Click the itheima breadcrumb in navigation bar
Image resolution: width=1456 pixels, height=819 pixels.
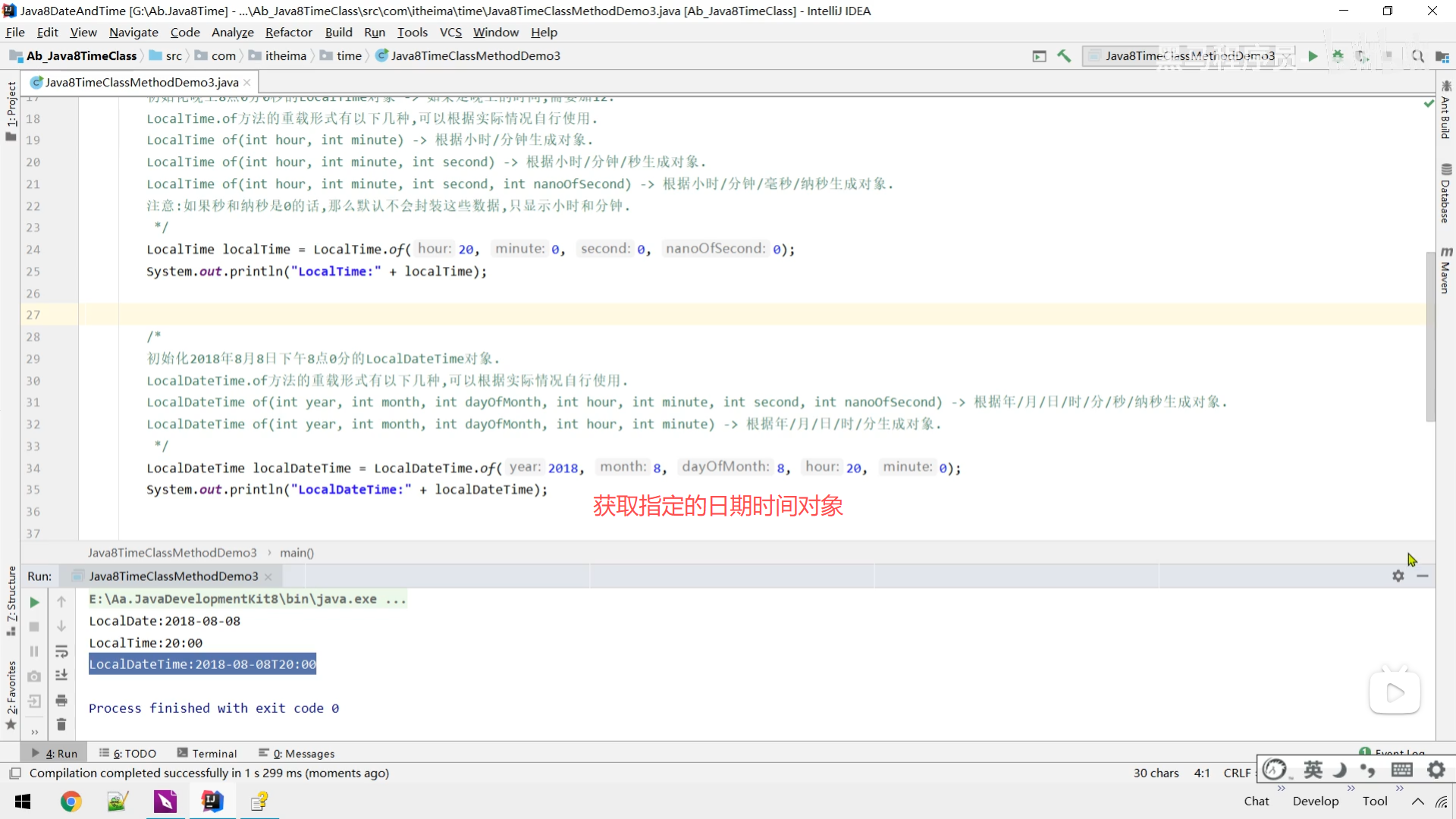click(285, 56)
